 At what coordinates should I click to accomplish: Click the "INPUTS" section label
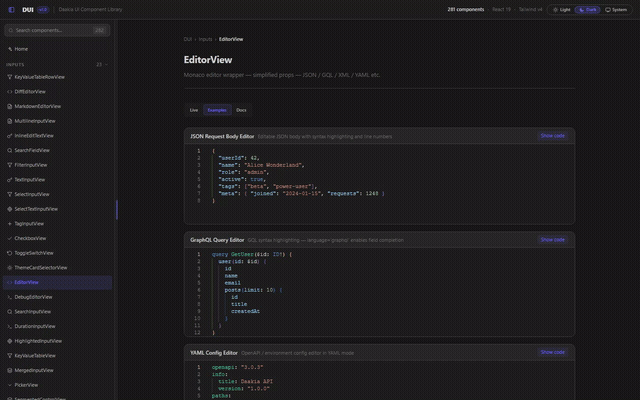[x=15, y=64]
